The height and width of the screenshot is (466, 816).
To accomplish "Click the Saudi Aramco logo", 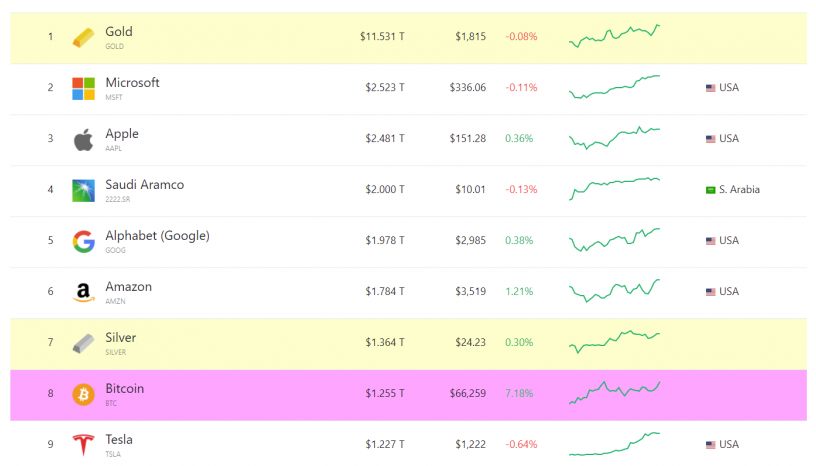I will tap(83, 190).
